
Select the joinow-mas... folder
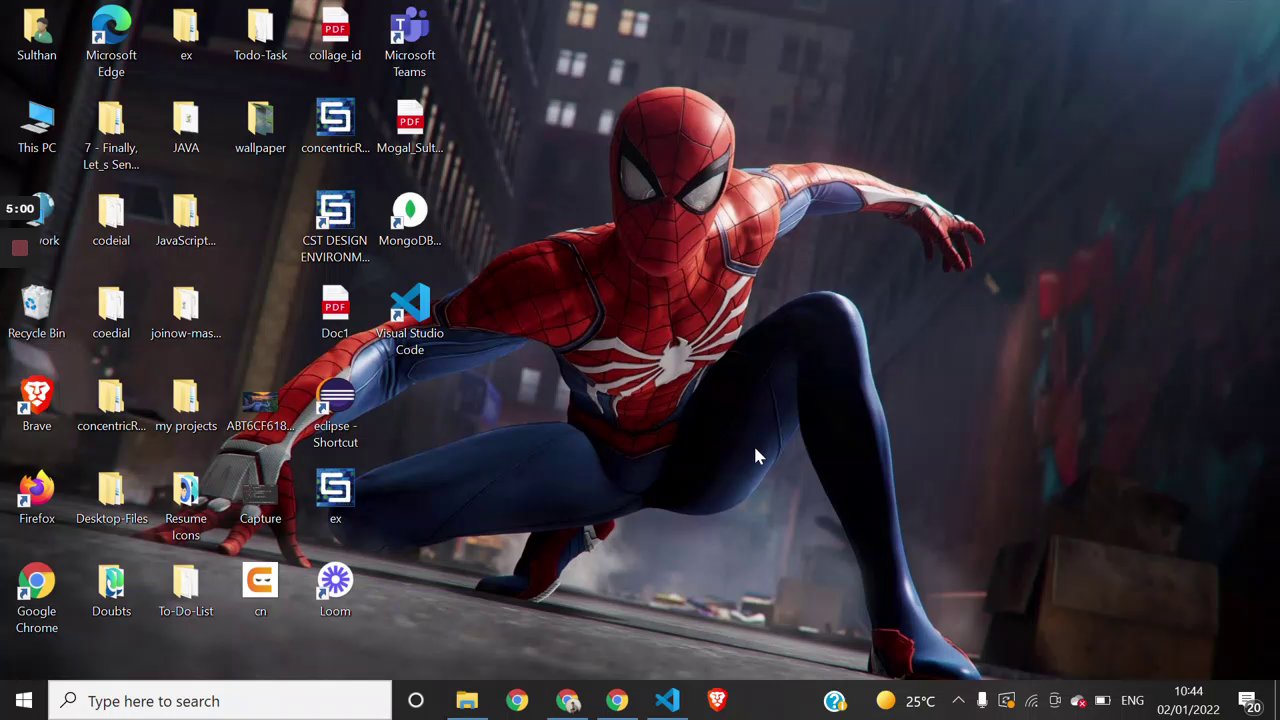[x=186, y=313]
